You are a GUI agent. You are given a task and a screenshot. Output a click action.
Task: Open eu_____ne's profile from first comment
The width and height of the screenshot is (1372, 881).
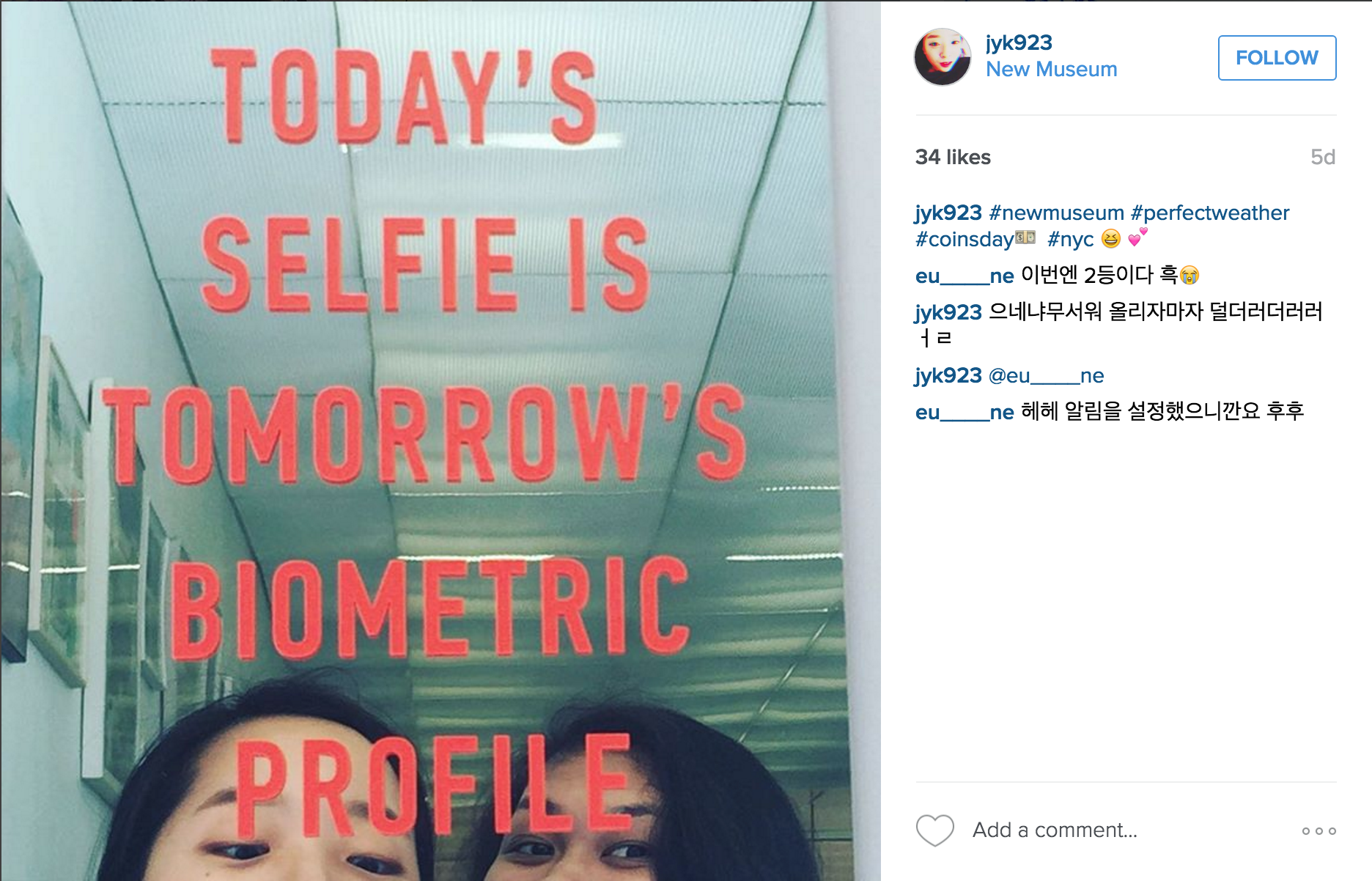(965, 276)
